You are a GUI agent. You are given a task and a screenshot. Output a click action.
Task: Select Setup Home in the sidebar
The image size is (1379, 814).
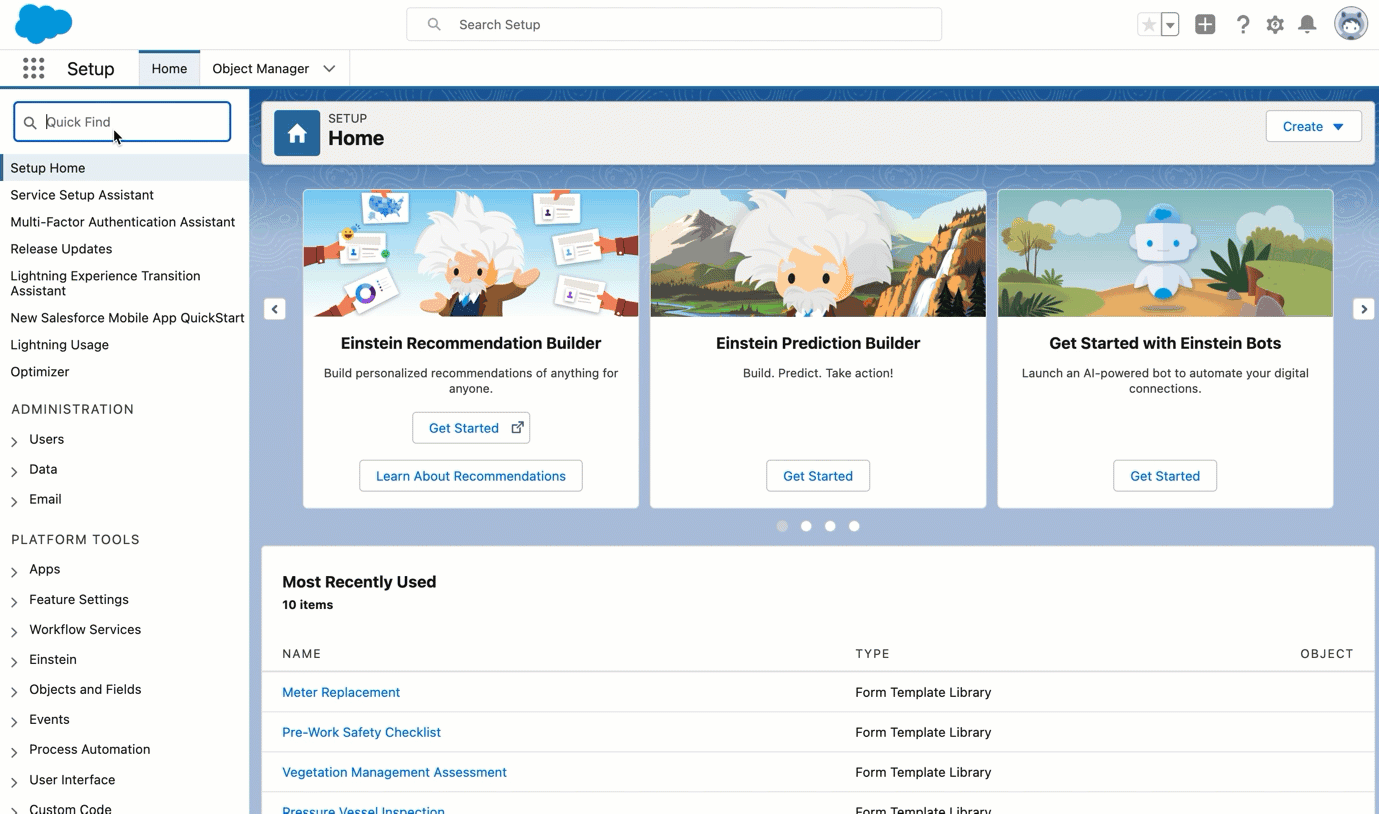[x=125, y=168]
